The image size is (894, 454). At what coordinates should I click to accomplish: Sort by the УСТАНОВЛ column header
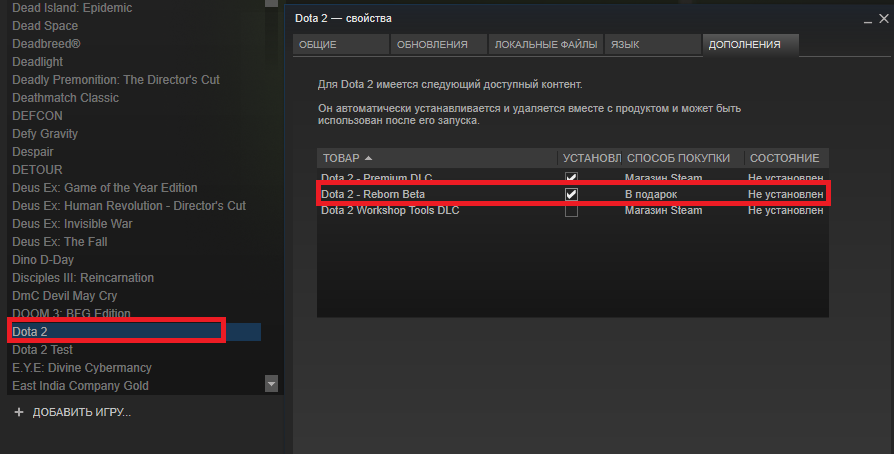(x=591, y=158)
